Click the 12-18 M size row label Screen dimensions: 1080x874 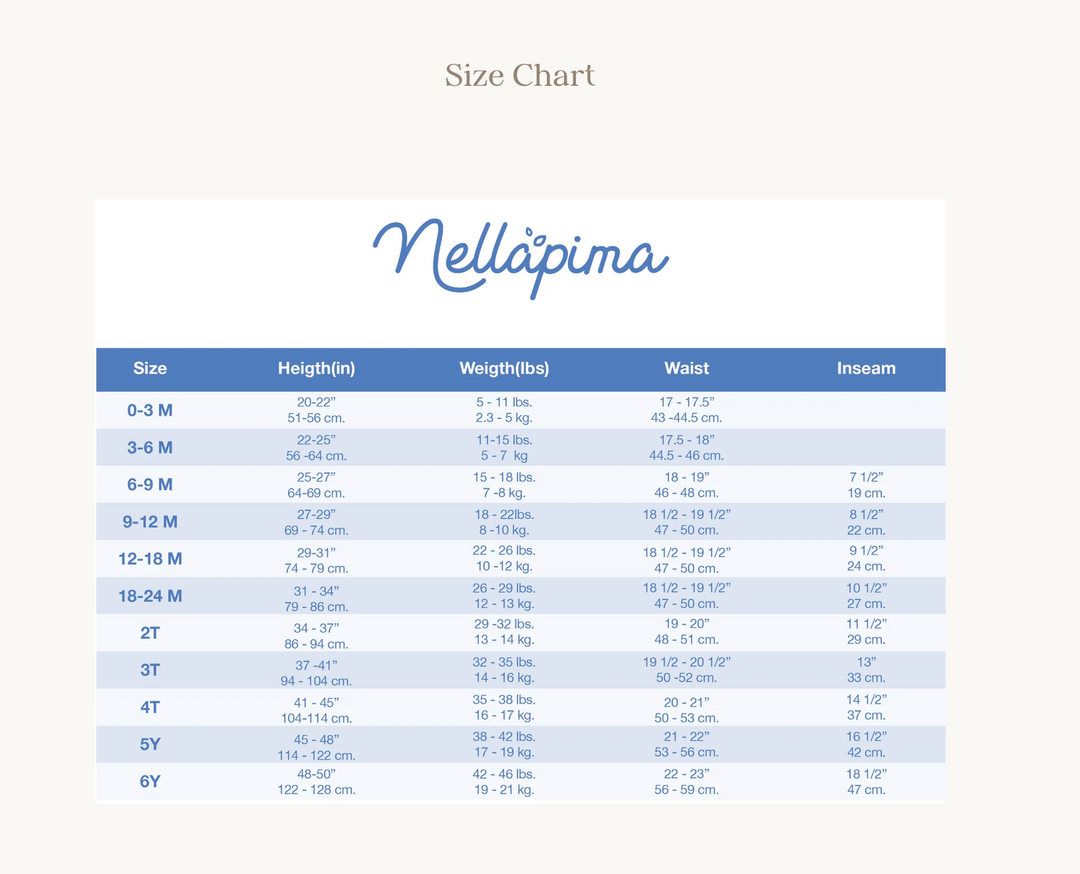click(150, 559)
